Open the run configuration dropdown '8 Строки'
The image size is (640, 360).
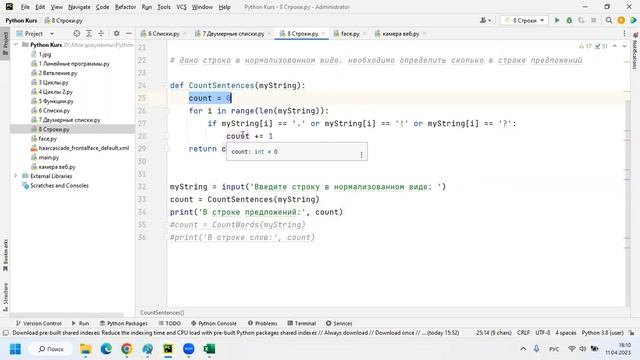[524, 20]
